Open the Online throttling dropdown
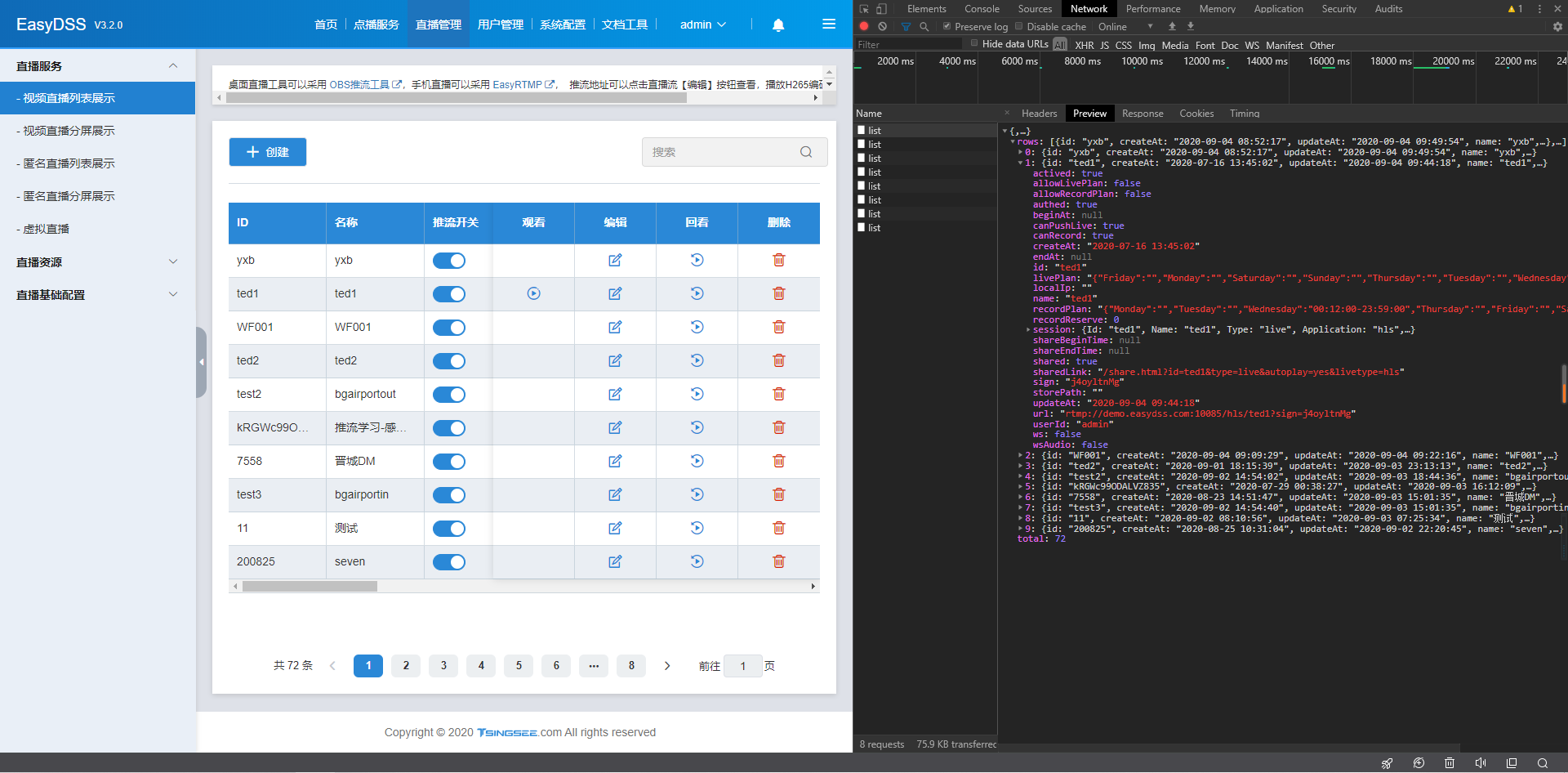Image resolution: width=1568 pixels, height=773 pixels. coord(1125,26)
